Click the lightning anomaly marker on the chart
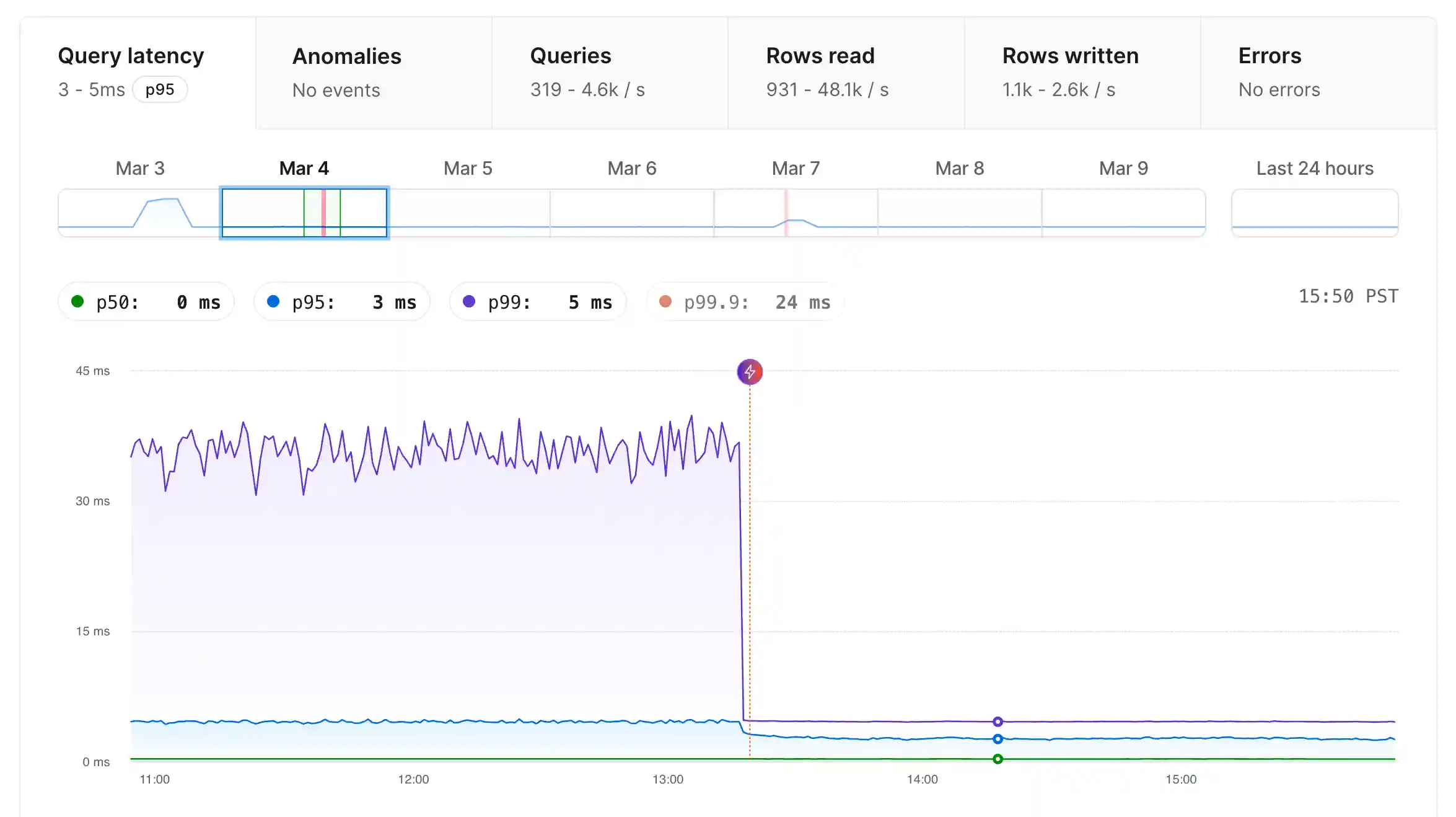 [750, 372]
